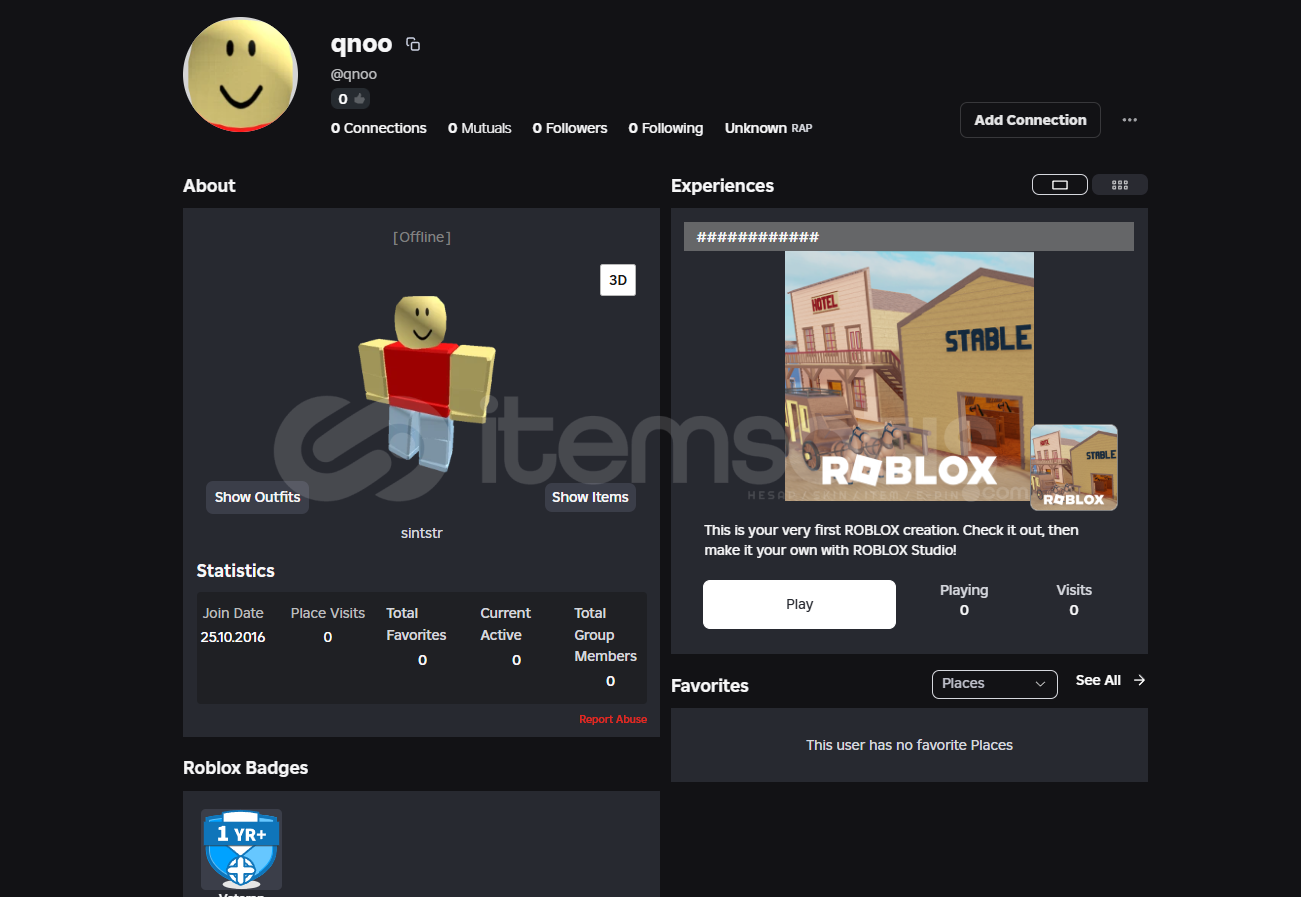This screenshot has width=1301, height=897.
Task: Click the Visits count label in Experiences
Action: click(1074, 590)
